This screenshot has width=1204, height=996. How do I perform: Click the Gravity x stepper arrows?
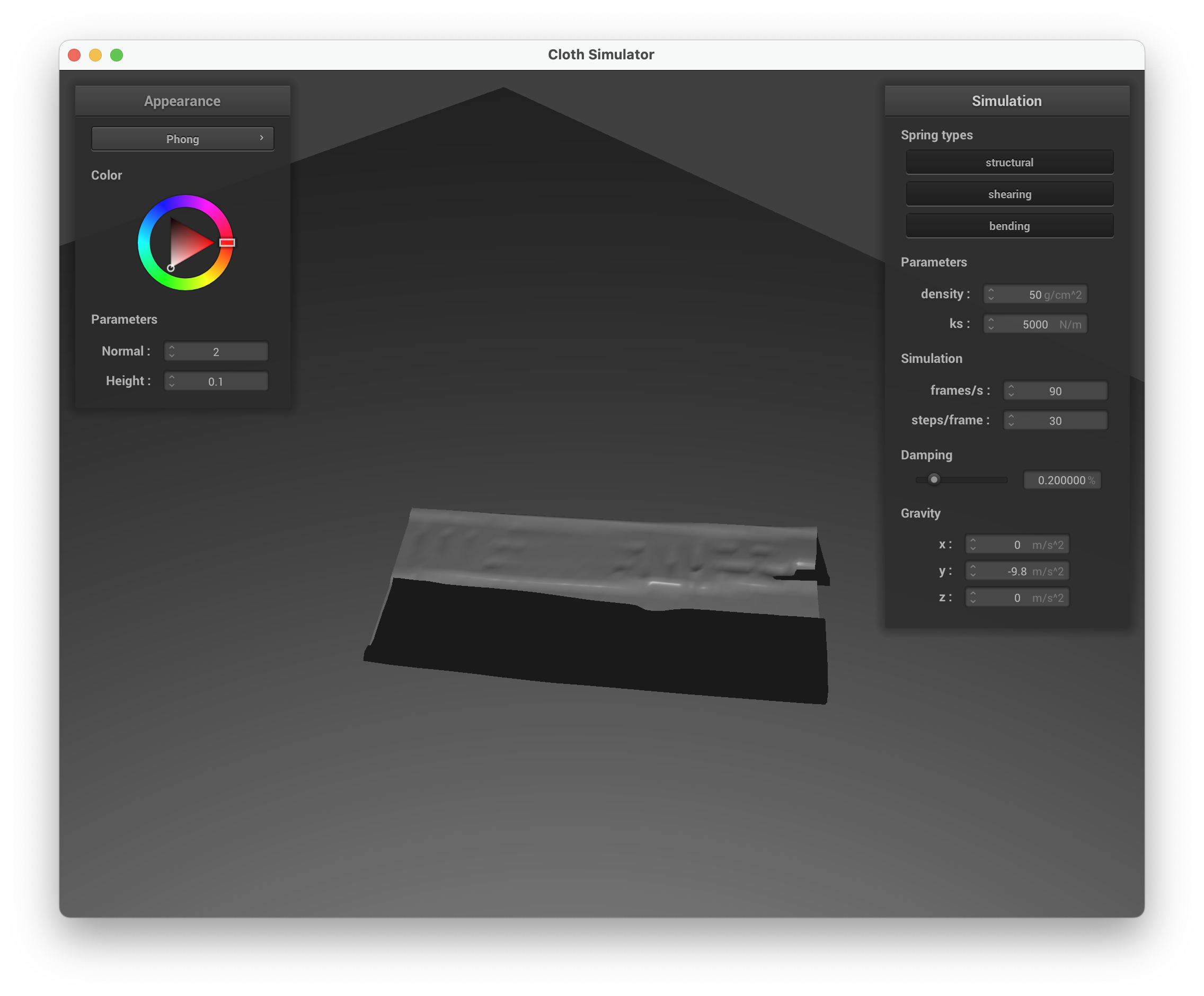click(x=972, y=545)
